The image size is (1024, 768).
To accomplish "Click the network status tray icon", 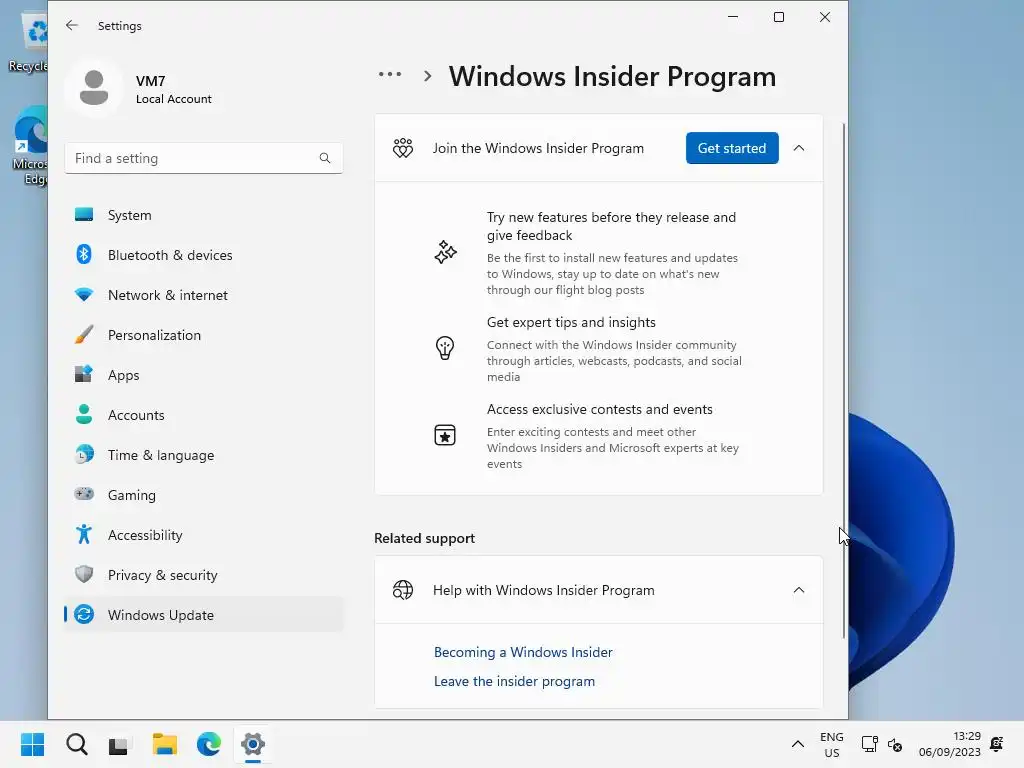I will tap(869, 744).
